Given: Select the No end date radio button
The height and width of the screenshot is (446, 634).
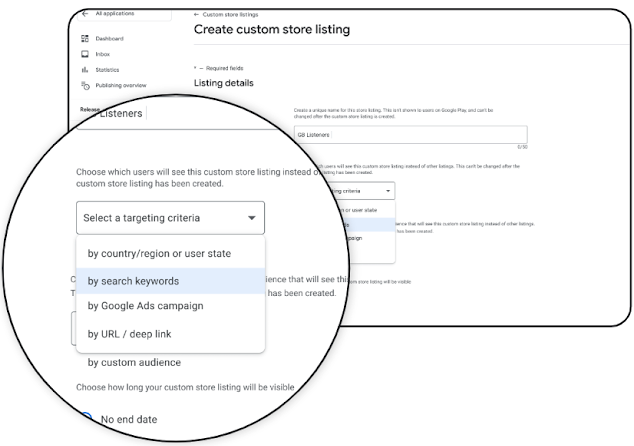Looking at the screenshot, I should 86,418.
